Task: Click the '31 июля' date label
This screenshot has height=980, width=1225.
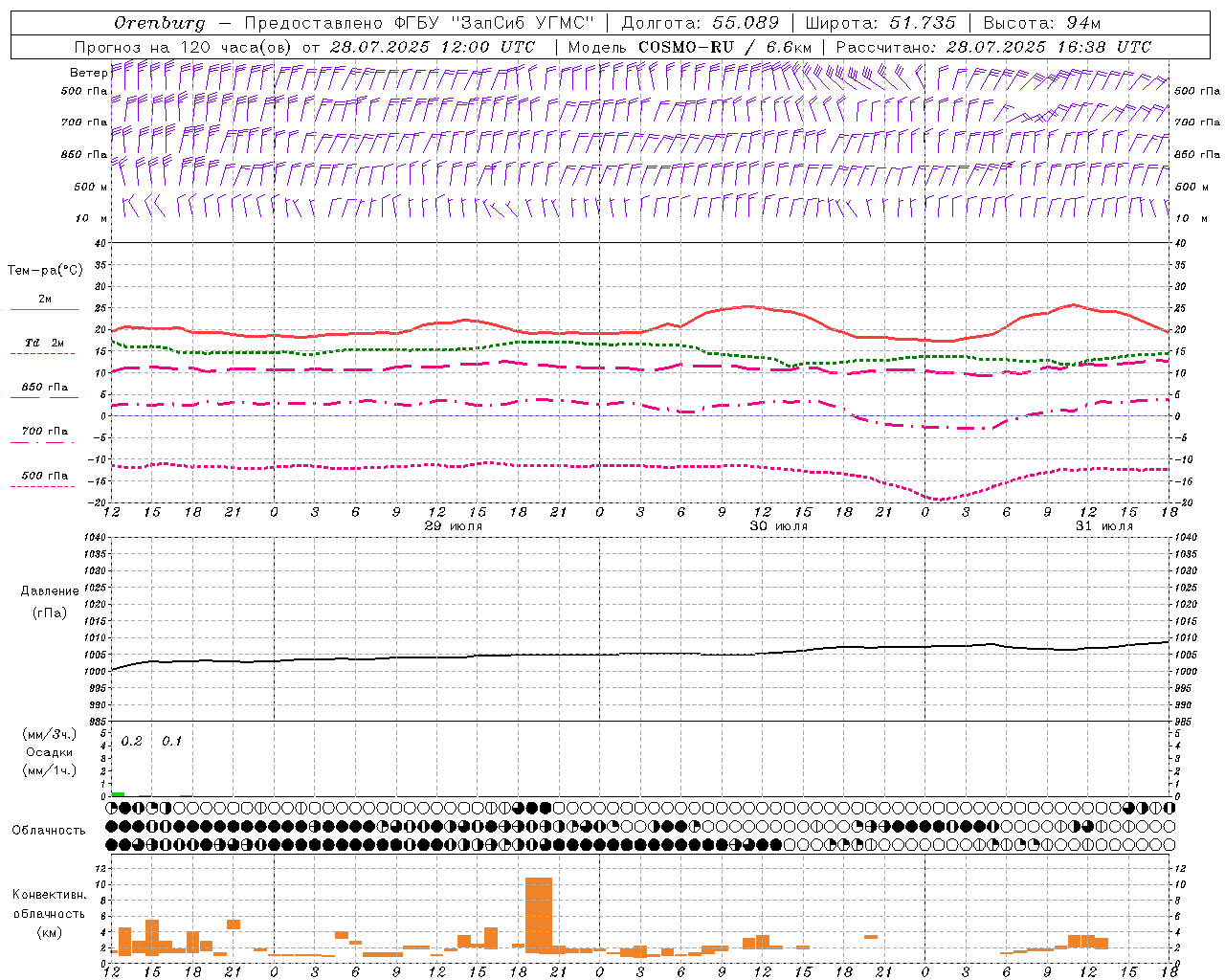Action: [x=1104, y=526]
